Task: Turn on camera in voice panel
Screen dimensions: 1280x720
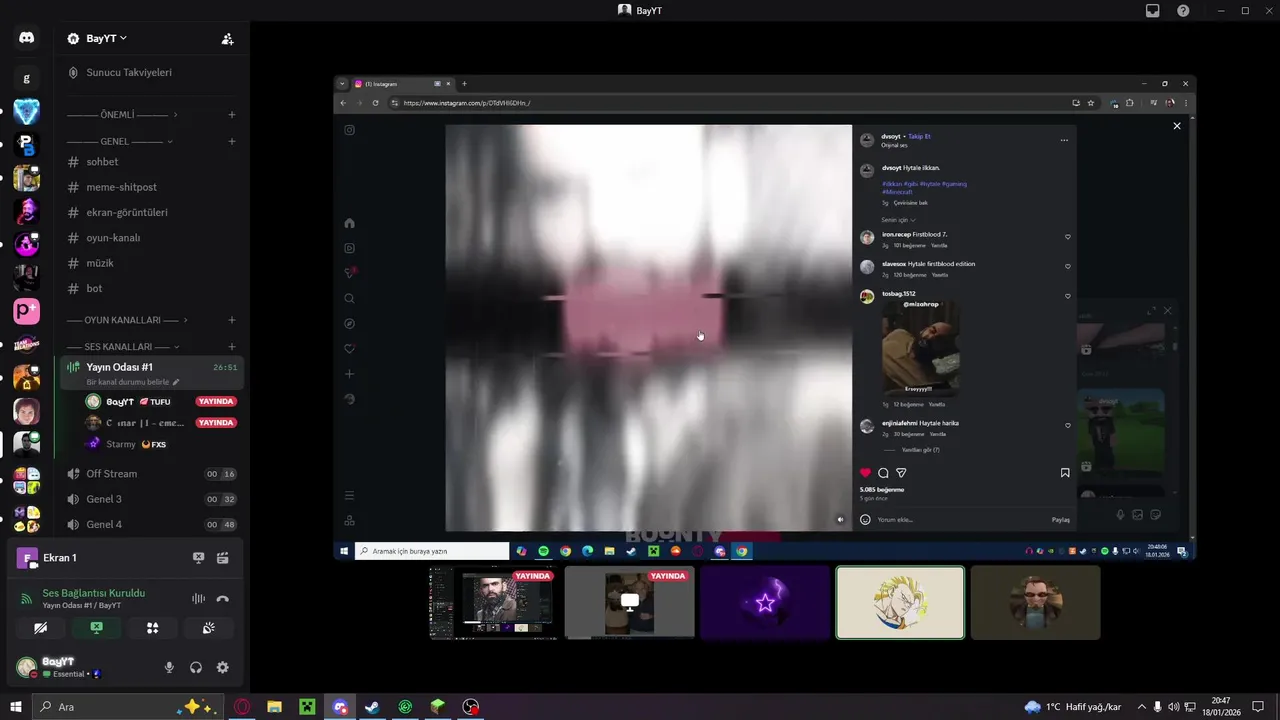Action: [40, 628]
